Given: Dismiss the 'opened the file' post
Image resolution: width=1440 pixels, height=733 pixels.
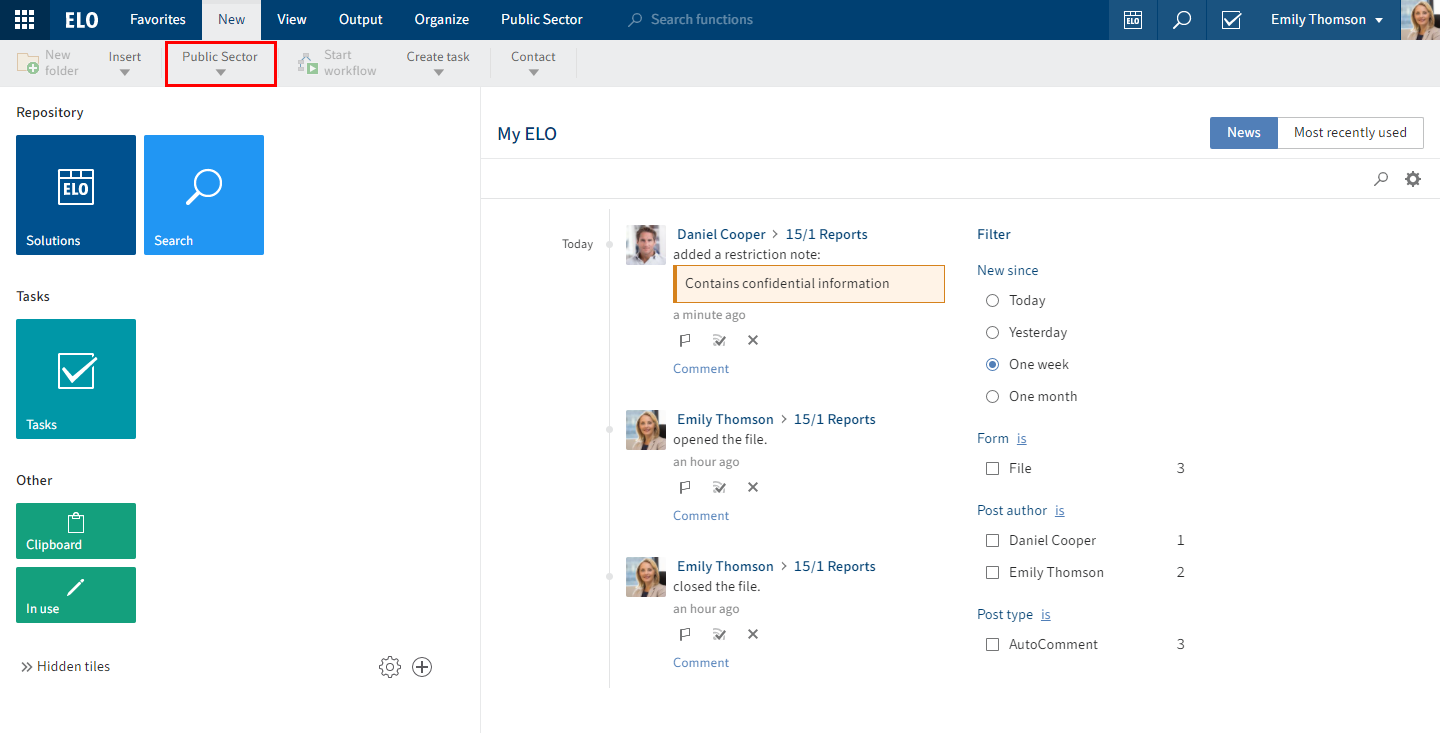Looking at the screenshot, I should coord(753,488).
